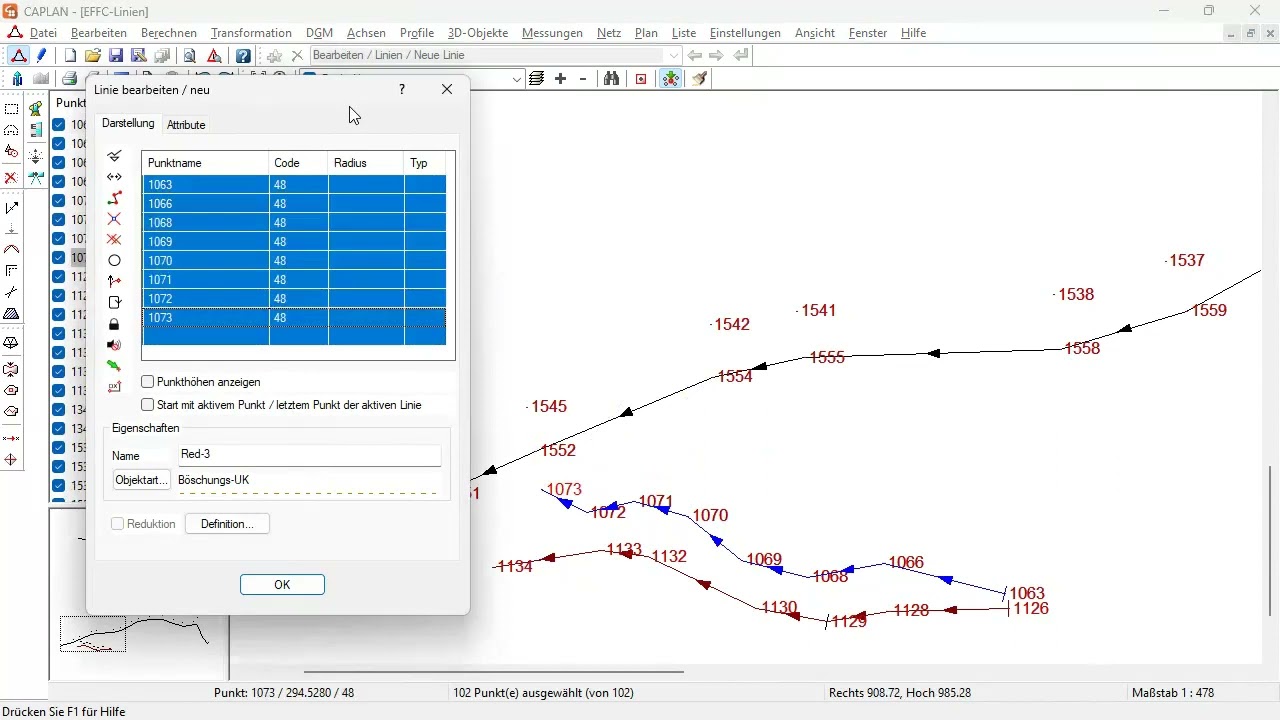This screenshot has height=720, width=1280.
Task: Click the Definition... button
Action: point(227,524)
